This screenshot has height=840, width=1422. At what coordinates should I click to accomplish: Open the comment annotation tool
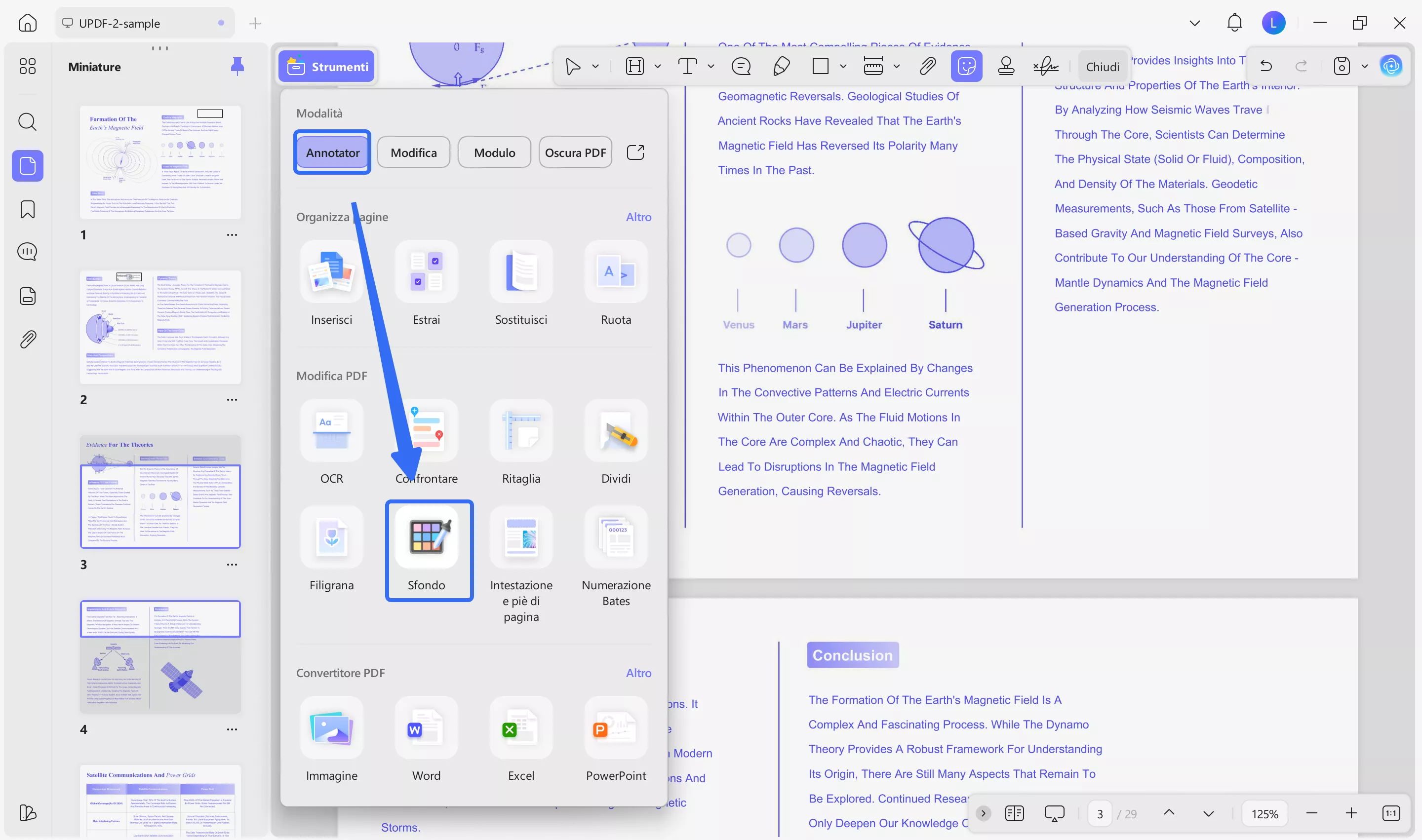click(741, 66)
